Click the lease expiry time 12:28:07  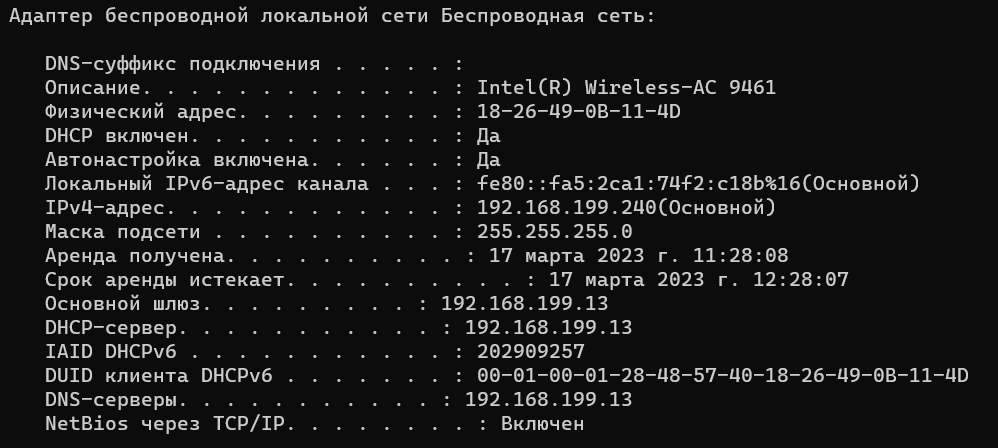(x=801, y=280)
